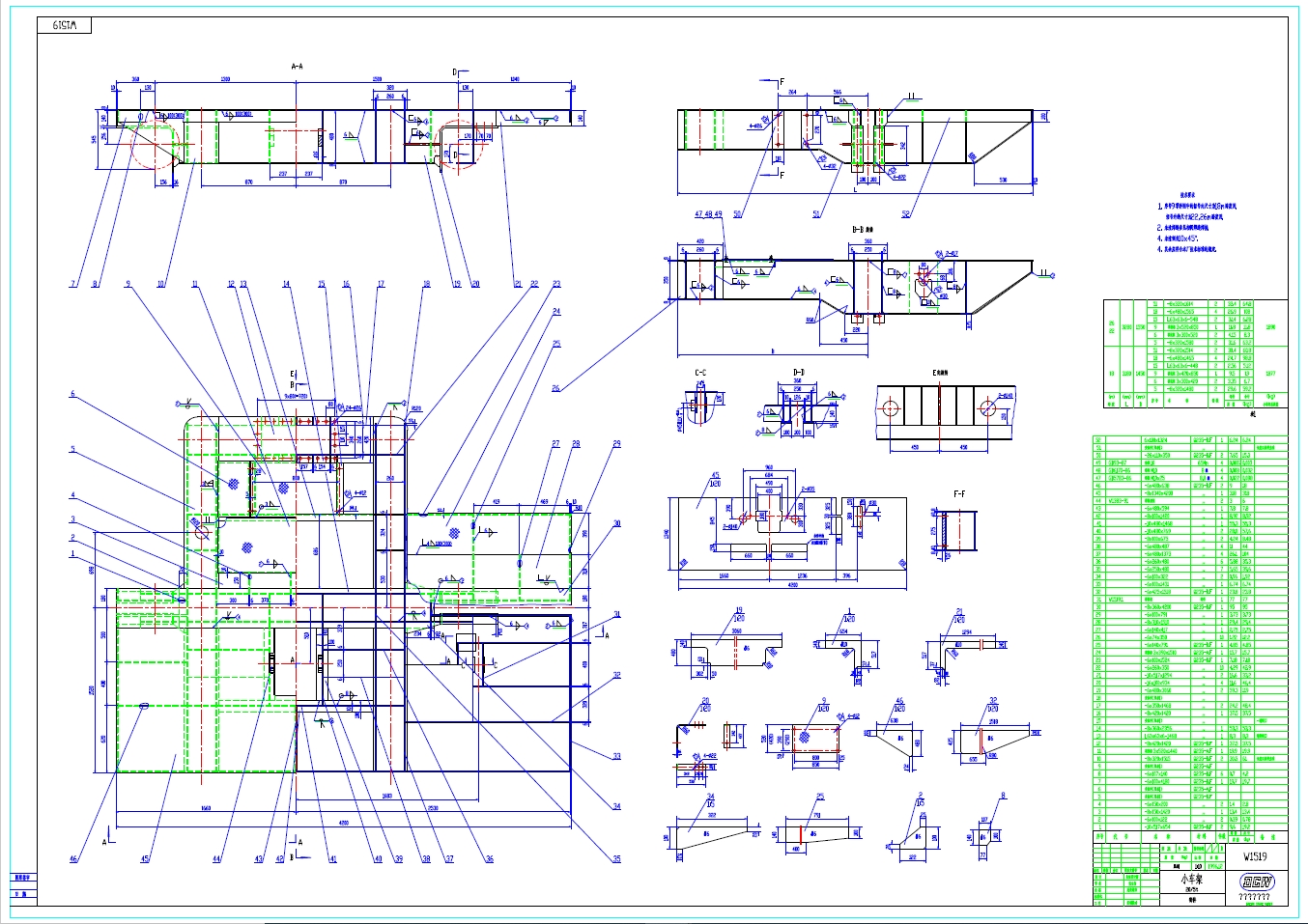The image size is (1308, 924).
Task: Click part callout number 40
Action: (378, 858)
